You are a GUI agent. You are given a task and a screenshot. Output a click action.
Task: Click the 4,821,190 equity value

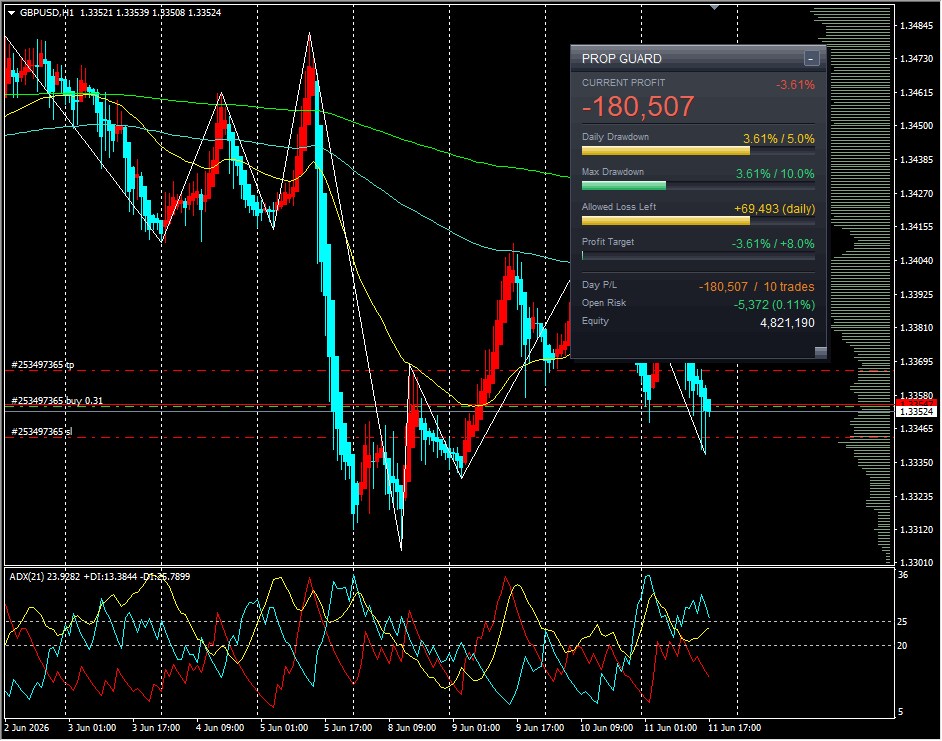(x=787, y=323)
